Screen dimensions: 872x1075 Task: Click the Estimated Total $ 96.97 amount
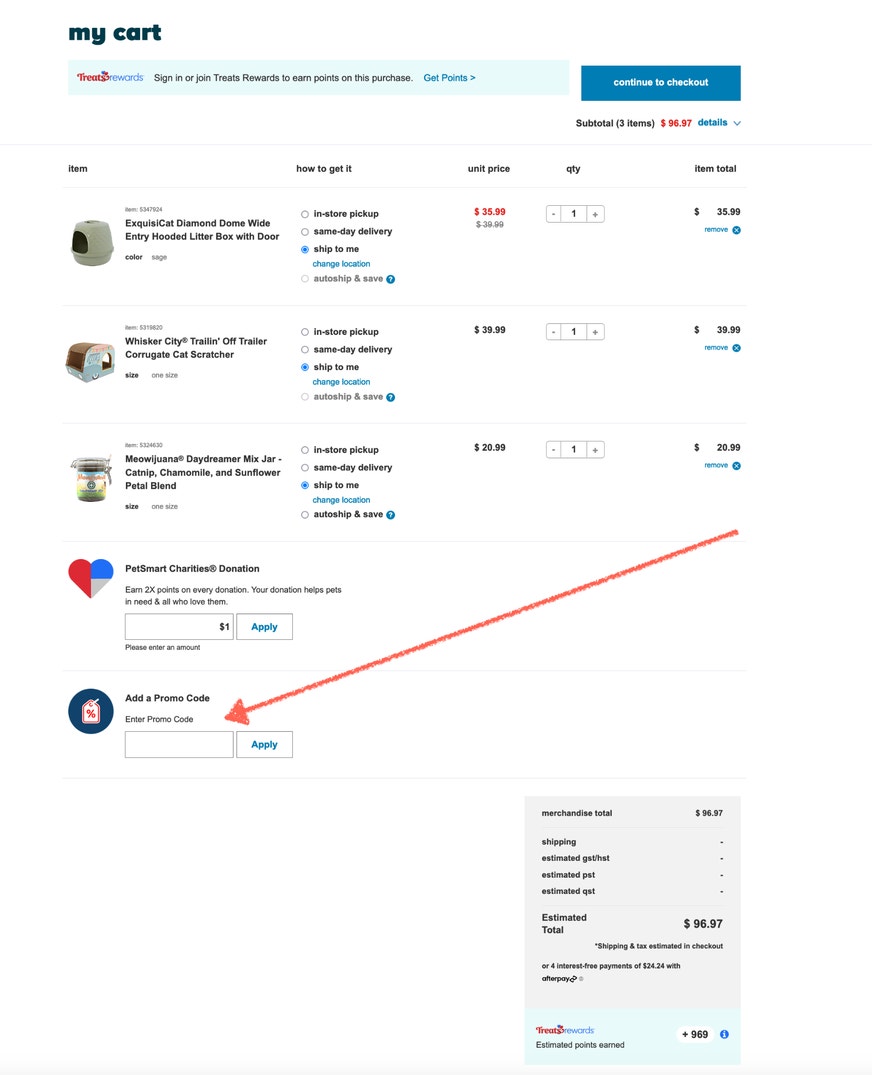coord(703,924)
